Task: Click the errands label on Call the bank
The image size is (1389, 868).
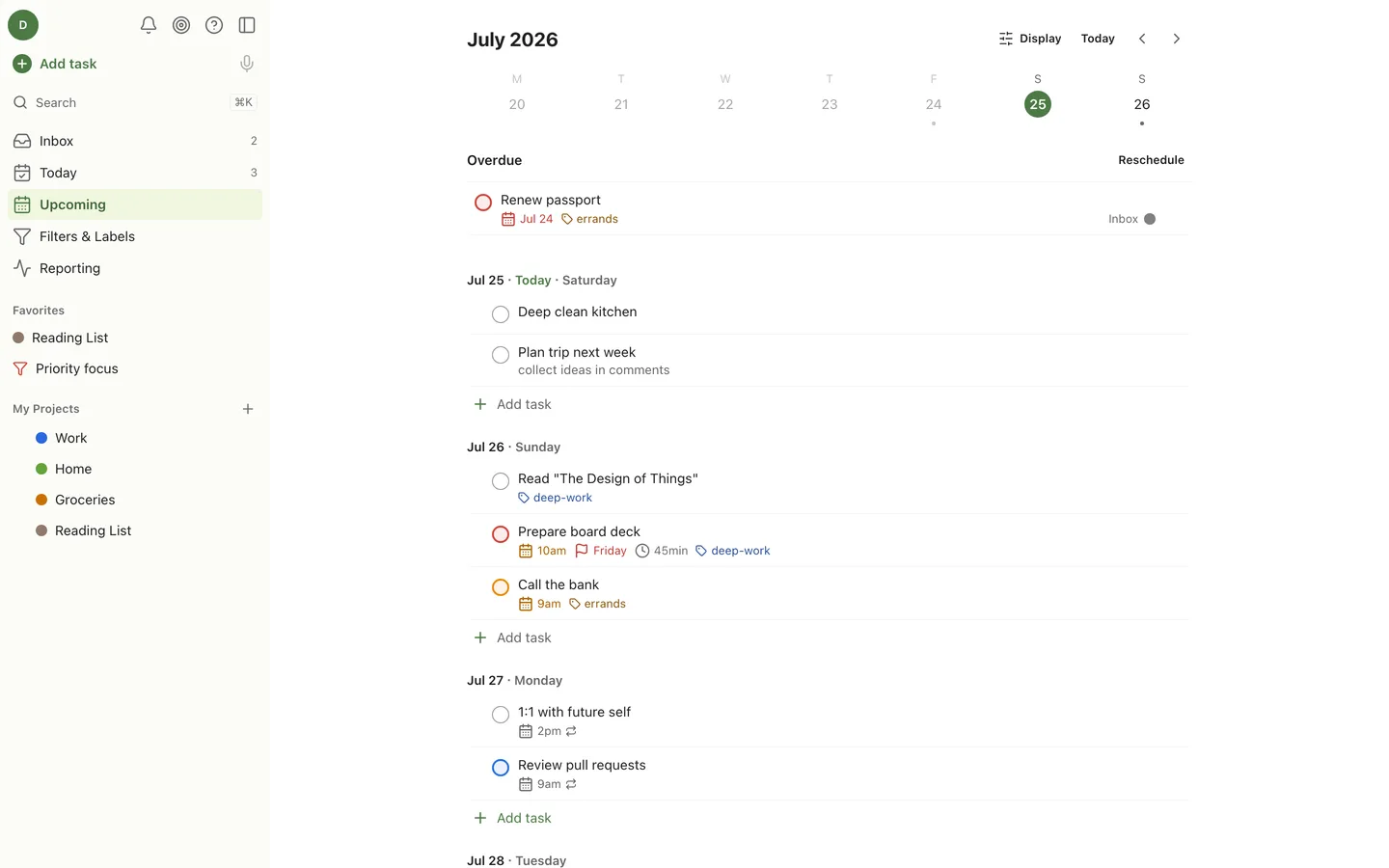Action: coord(598,604)
